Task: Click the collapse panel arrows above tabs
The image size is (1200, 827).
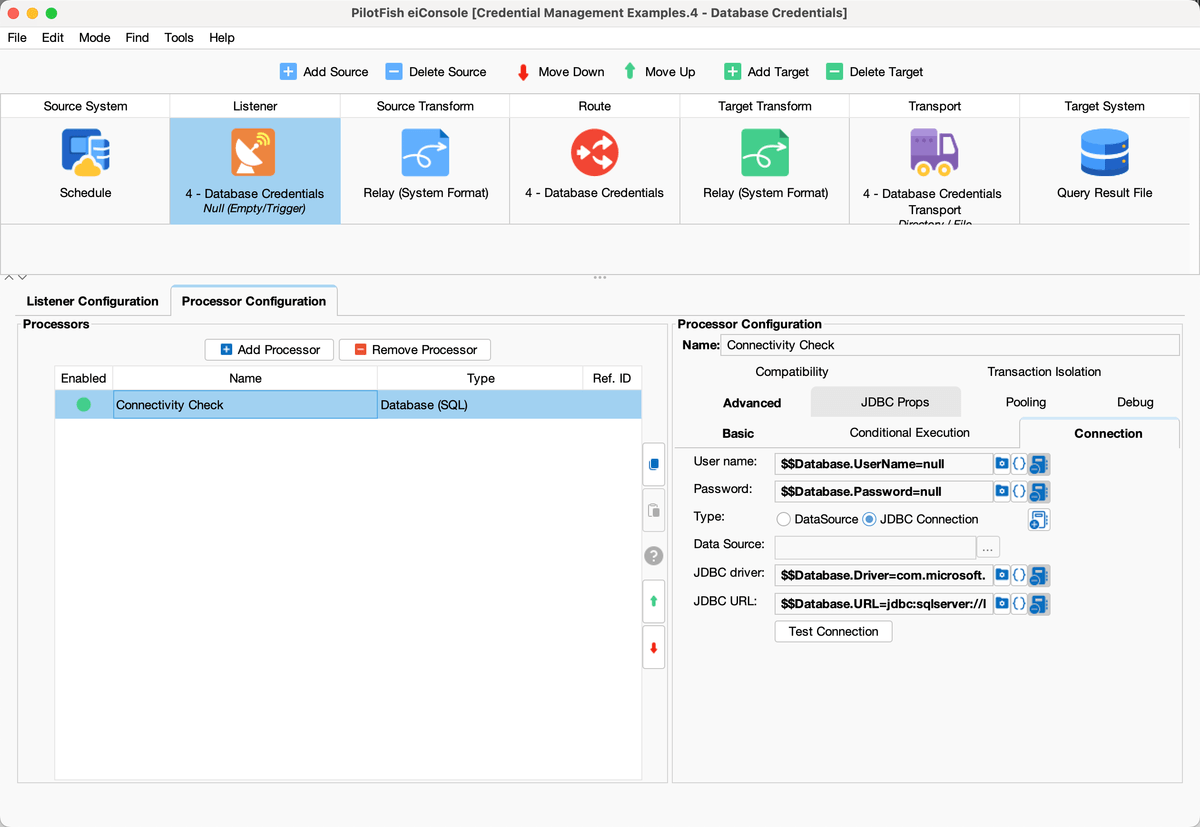Action: (x=14, y=277)
